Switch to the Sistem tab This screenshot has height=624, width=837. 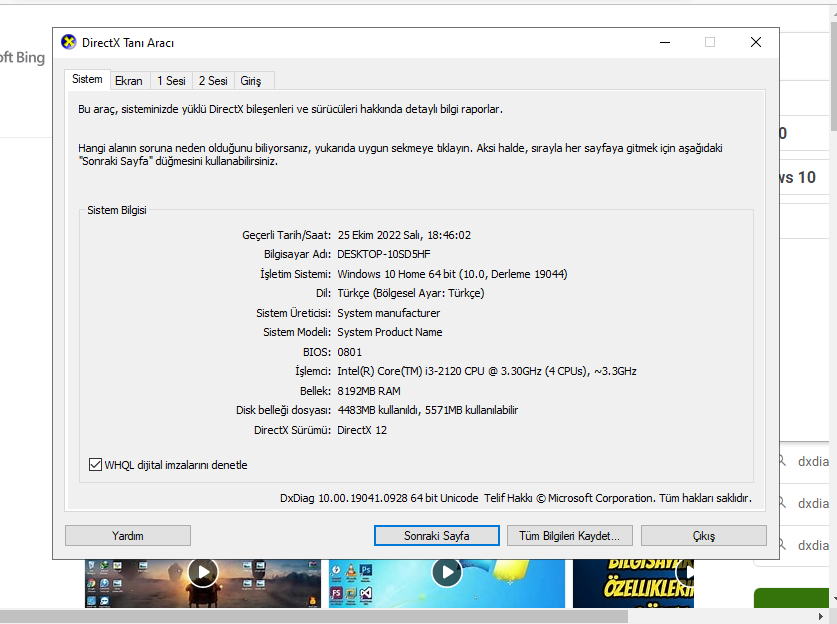[x=87, y=80]
